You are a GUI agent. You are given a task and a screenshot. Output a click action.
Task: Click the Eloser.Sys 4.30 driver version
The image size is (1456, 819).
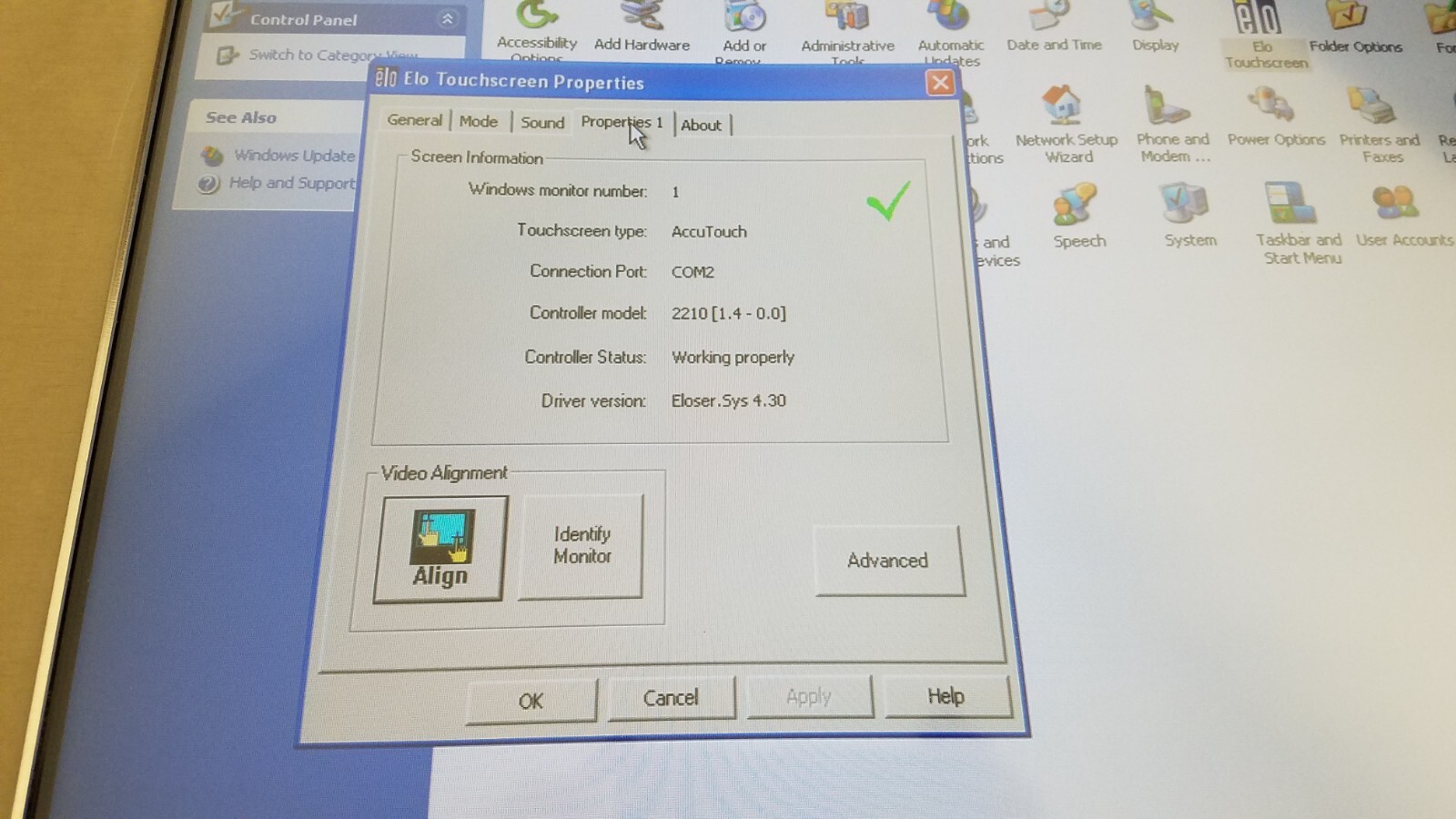pos(728,400)
